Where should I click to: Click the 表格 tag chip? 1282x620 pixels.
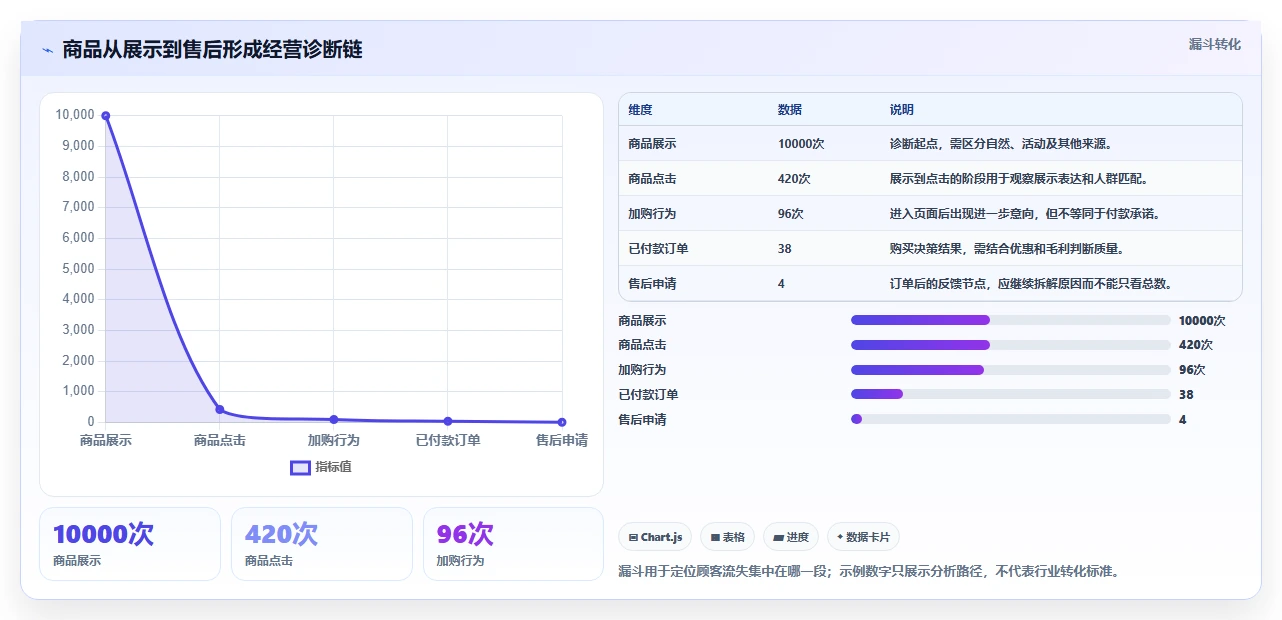tap(727, 537)
